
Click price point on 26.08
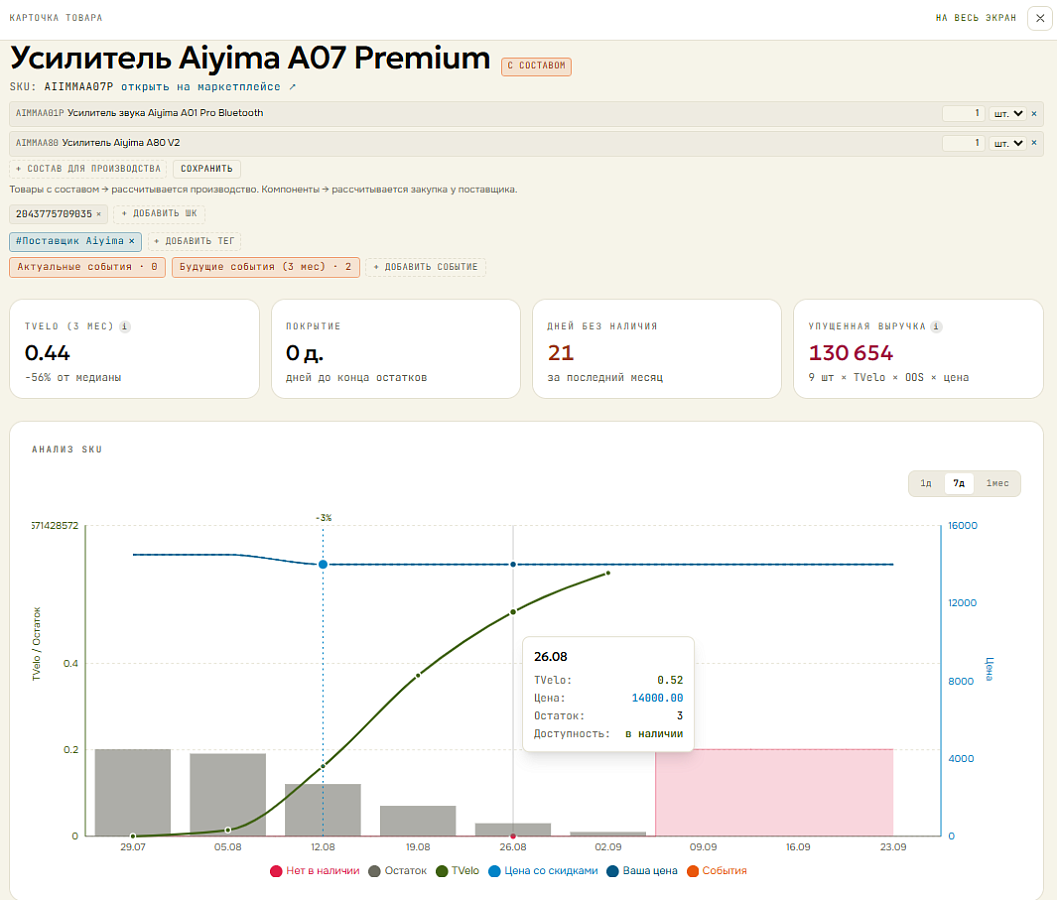click(513, 564)
